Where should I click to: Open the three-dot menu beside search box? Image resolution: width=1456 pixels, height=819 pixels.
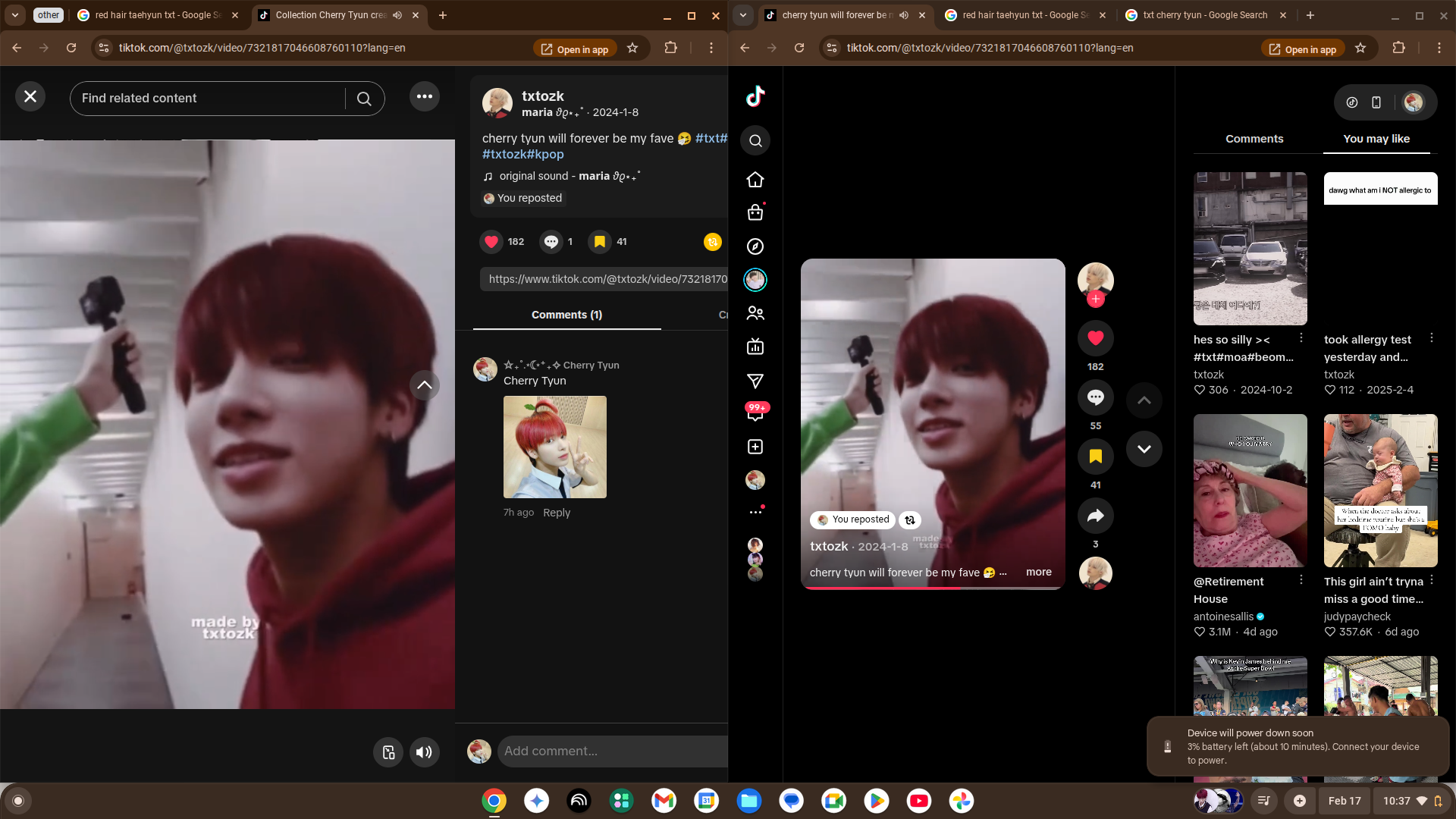tap(424, 96)
